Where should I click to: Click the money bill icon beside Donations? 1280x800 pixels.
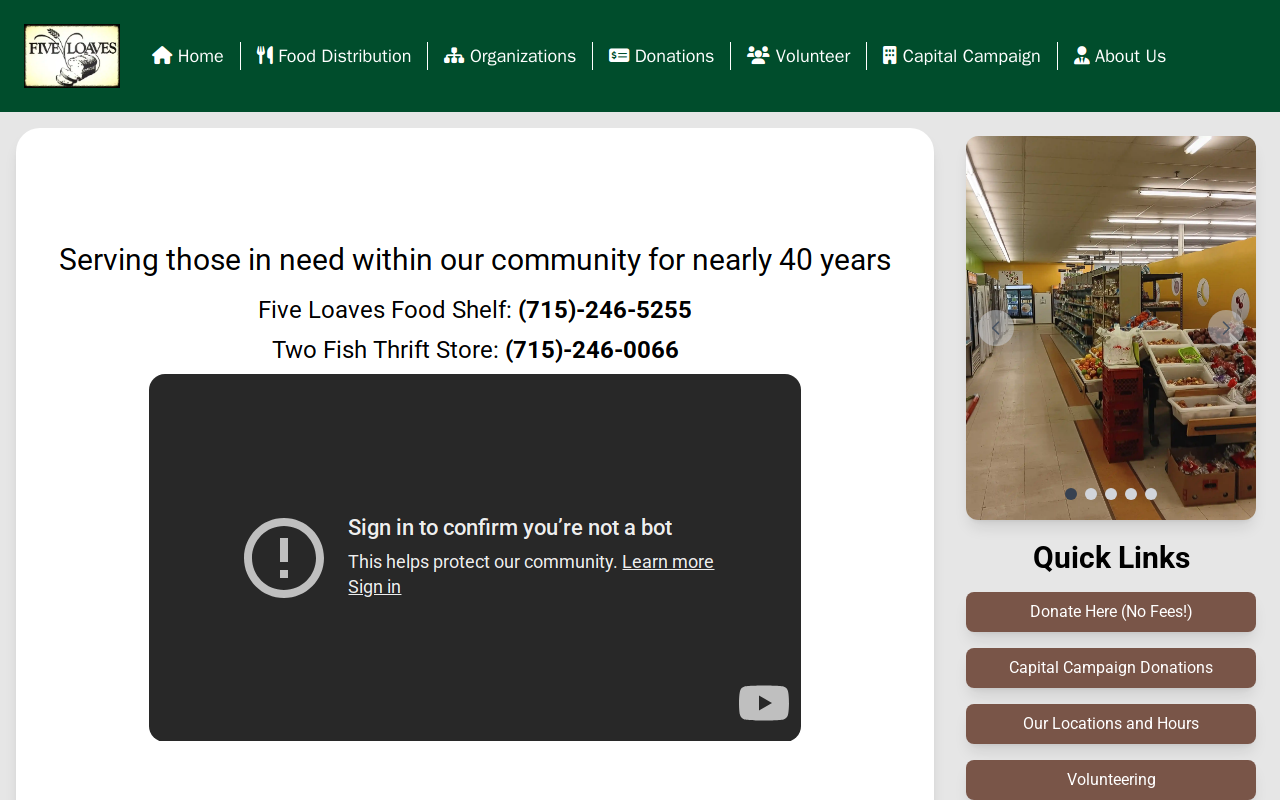click(619, 56)
